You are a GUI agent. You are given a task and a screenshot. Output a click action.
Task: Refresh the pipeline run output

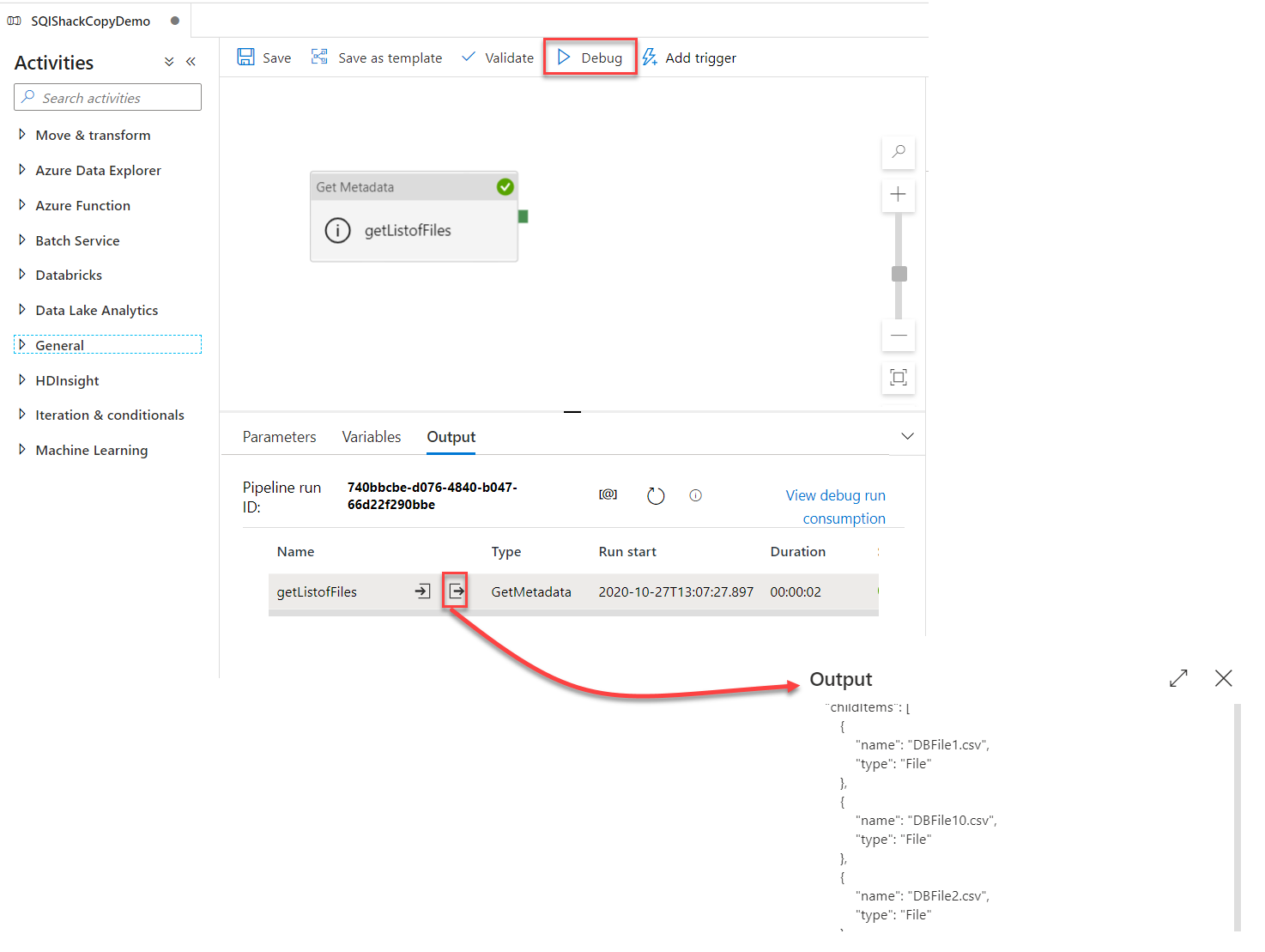656,496
